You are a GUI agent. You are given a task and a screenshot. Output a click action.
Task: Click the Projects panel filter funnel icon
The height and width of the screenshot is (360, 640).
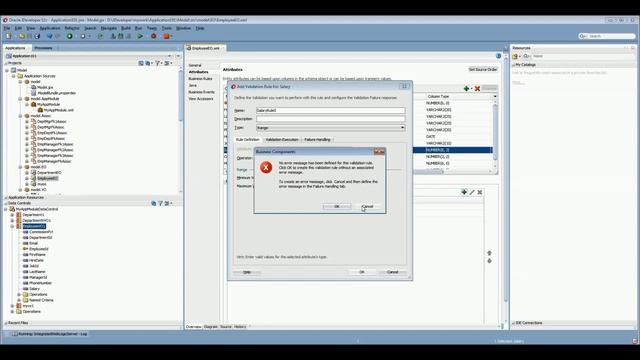tap(158, 63)
